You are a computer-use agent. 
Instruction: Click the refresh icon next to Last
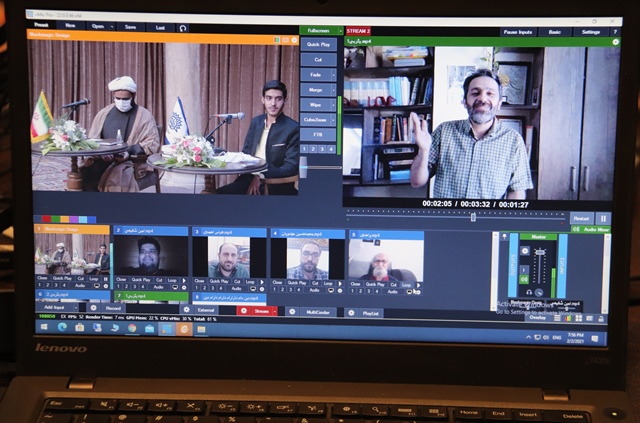184,27
